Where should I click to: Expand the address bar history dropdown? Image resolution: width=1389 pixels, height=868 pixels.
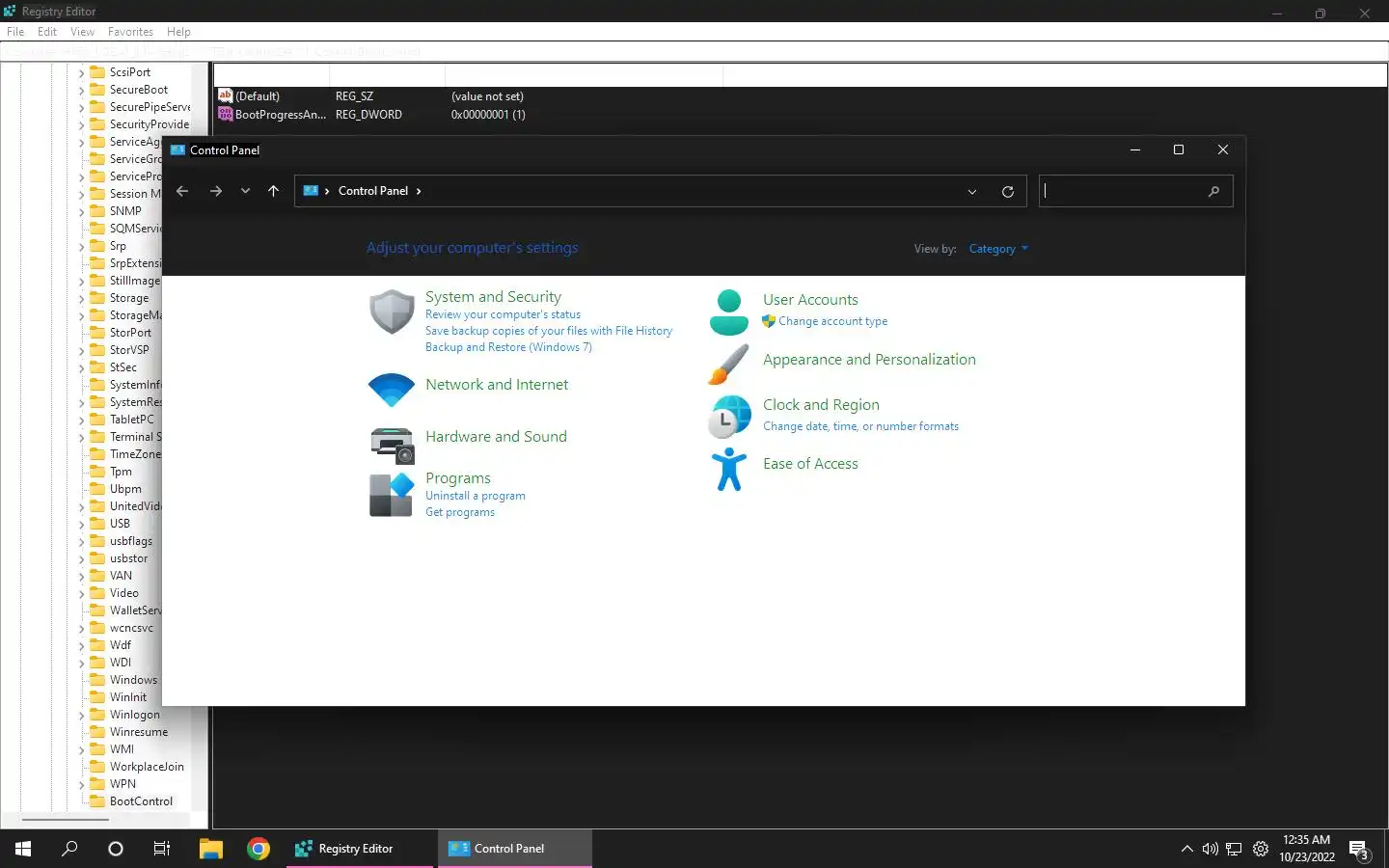972,192
